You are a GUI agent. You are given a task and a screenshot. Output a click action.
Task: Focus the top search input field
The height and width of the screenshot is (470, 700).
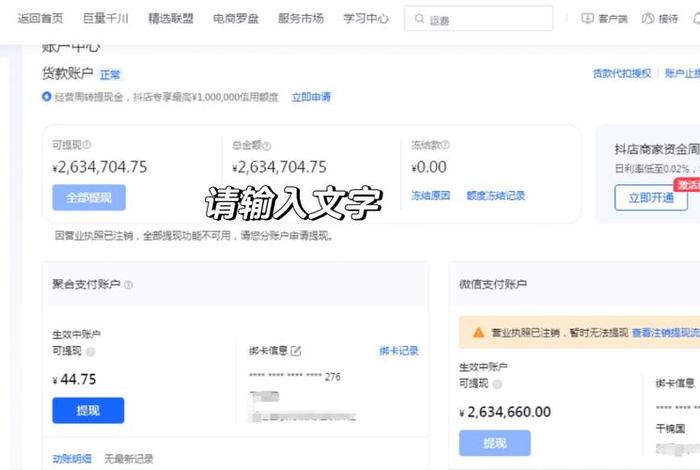[479, 19]
